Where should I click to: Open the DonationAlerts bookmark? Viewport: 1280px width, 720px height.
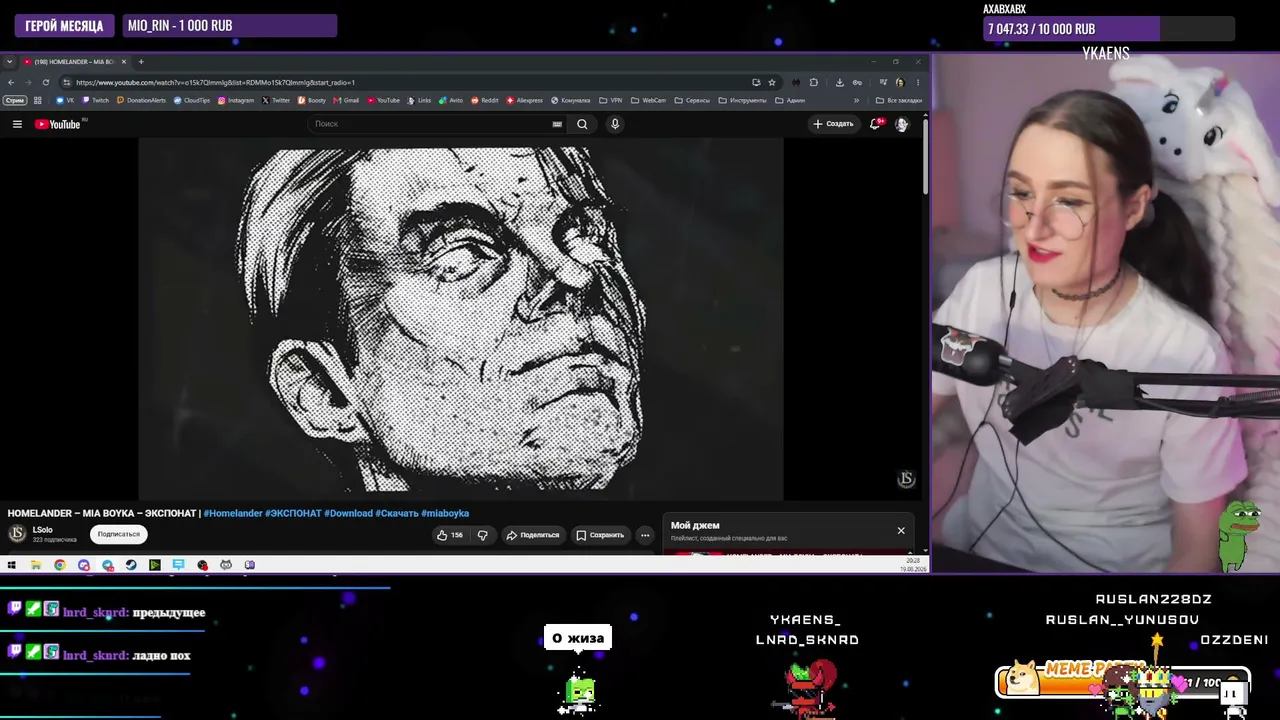pos(141,100)
